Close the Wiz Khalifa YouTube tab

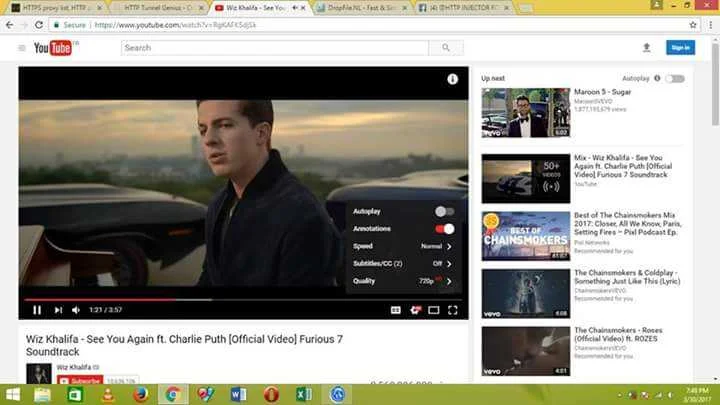303,8
